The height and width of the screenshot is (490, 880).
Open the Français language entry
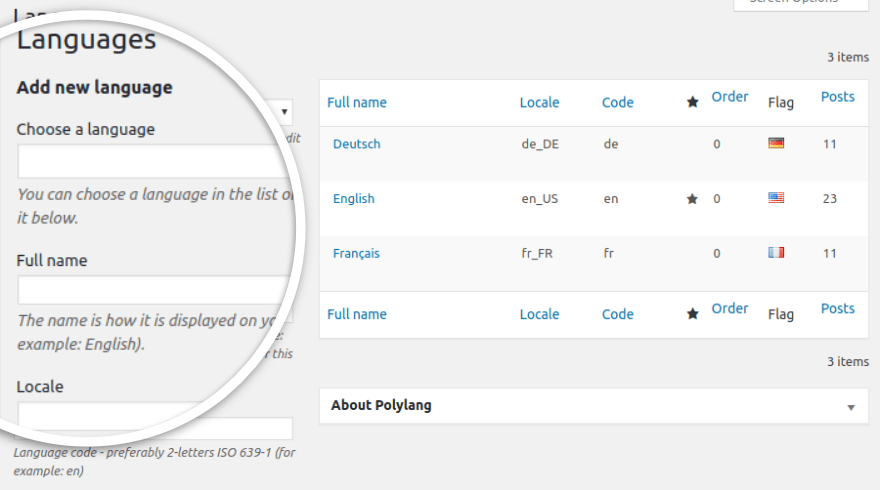(356, 254)
